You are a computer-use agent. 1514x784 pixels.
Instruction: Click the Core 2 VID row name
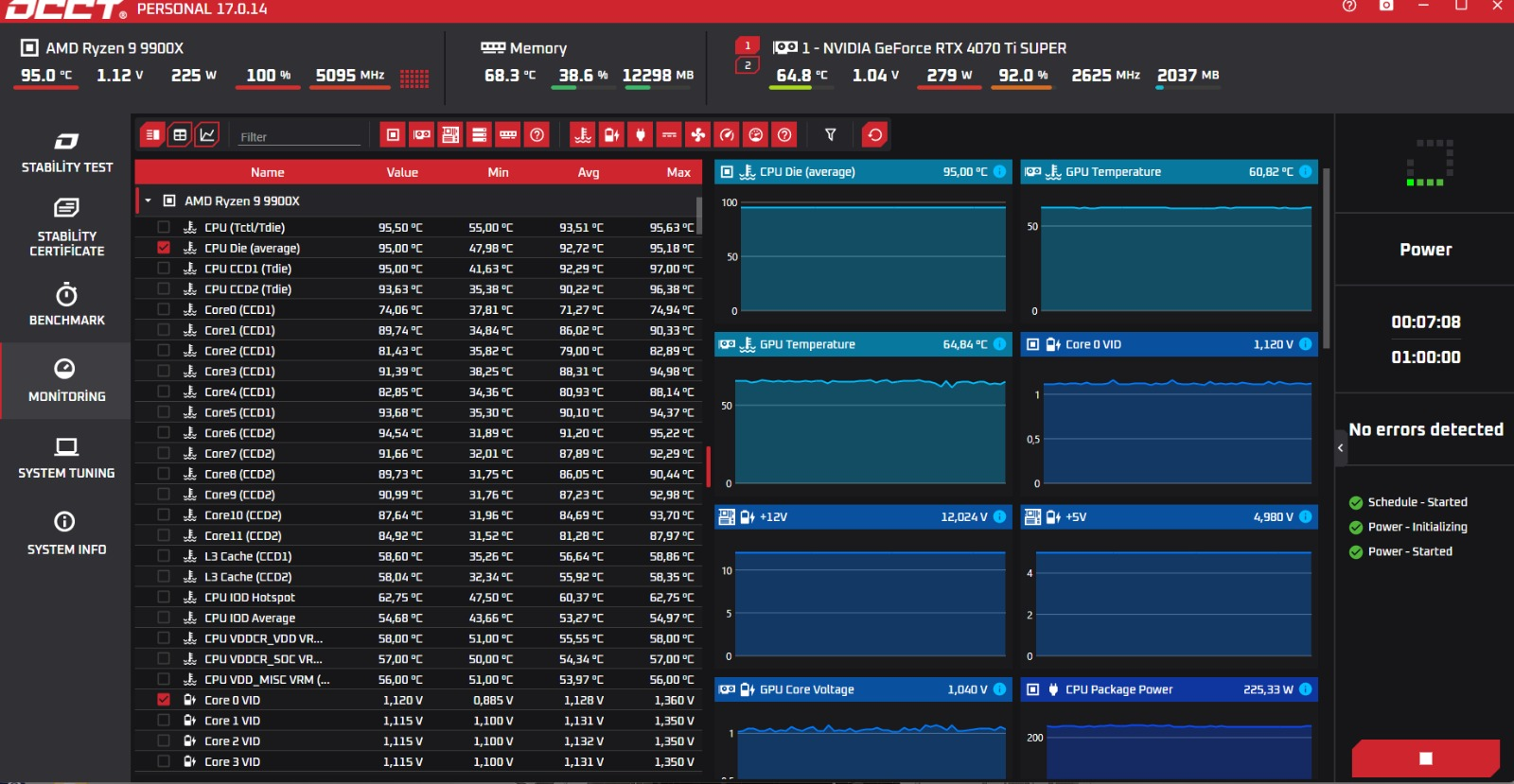pos(232,741)
